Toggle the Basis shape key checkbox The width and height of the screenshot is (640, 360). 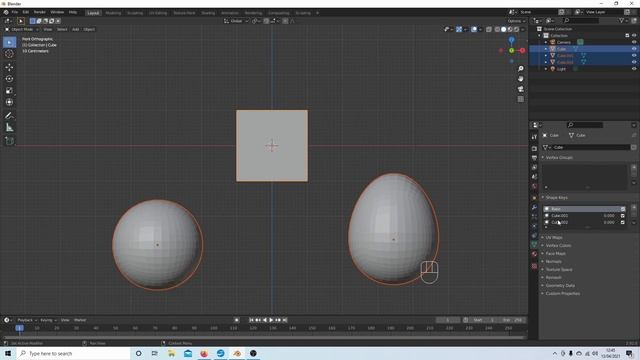coord(623,209)
